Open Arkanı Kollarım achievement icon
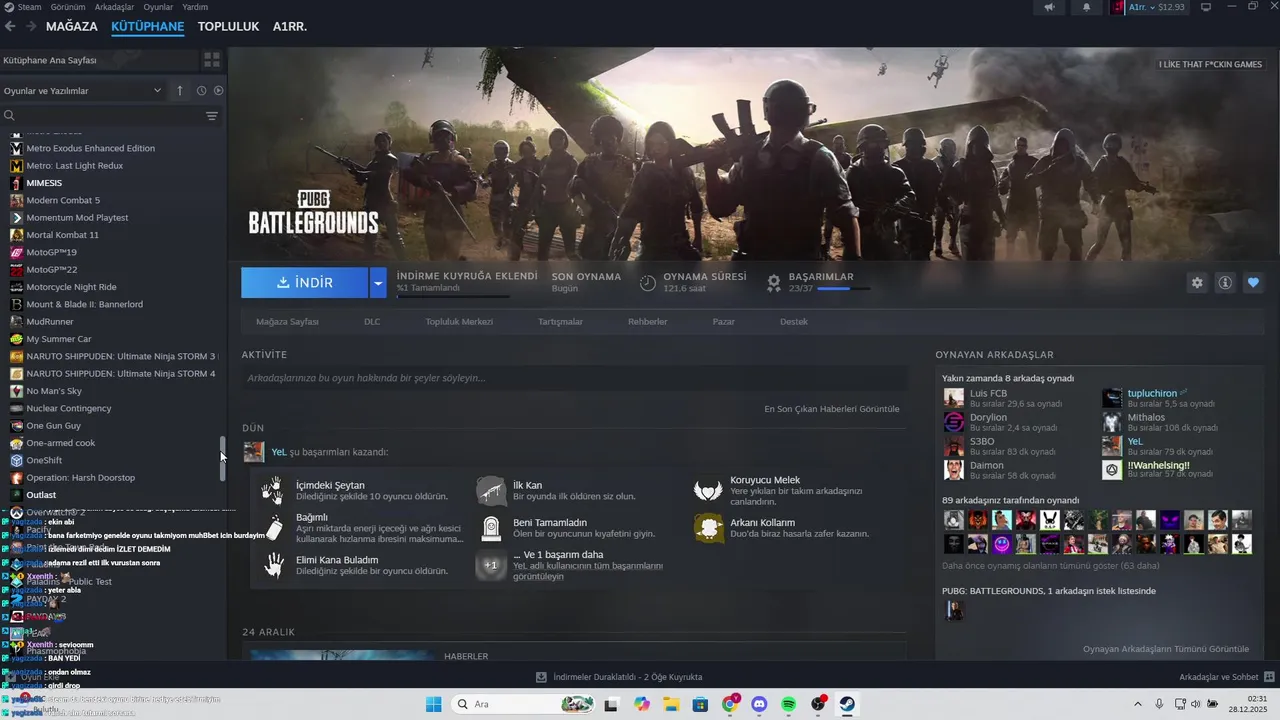Image resolution: width=1280 pixels, height=720 pixels. pos(708,528)
